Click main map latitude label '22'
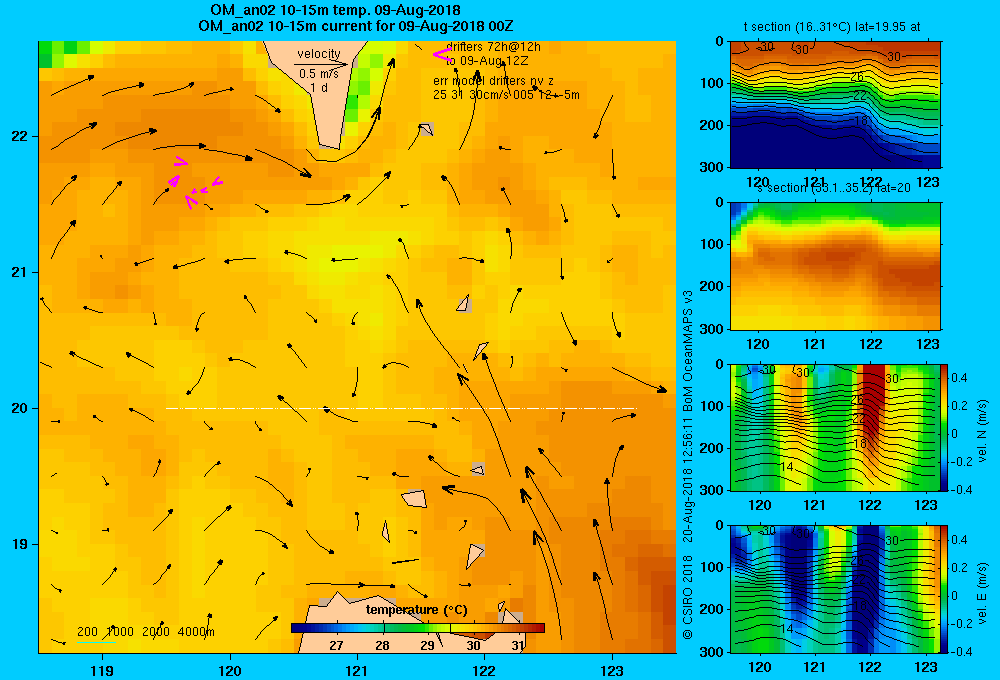 coord(20,136)
